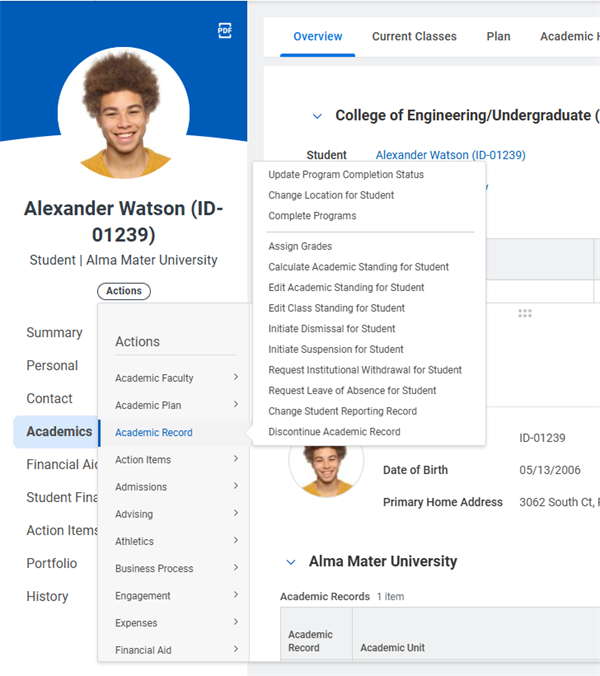
Task: Open the Action Items actions category
Action: [175, 460]
